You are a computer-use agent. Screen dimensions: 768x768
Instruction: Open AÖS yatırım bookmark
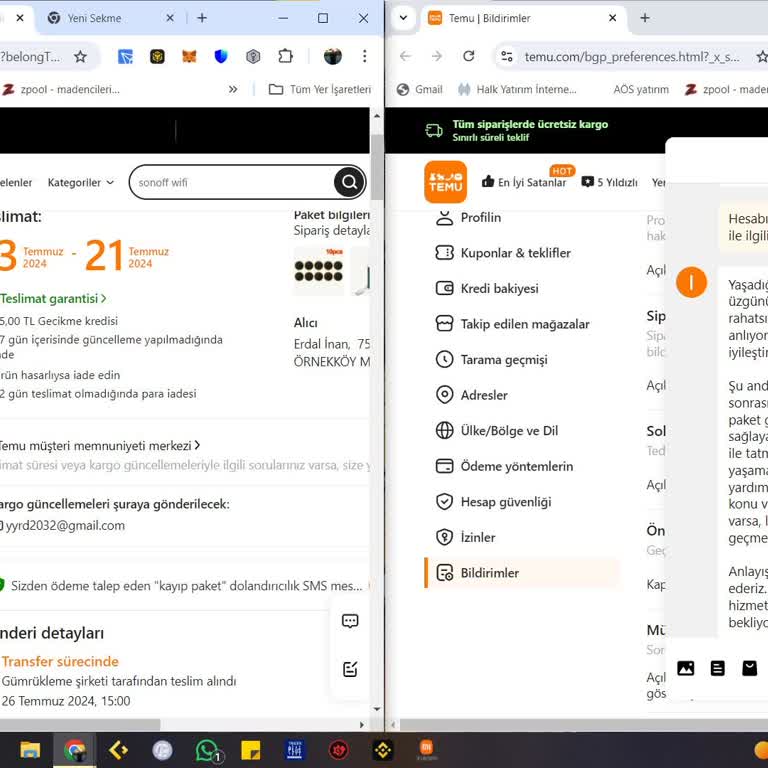tap(641, 89)
